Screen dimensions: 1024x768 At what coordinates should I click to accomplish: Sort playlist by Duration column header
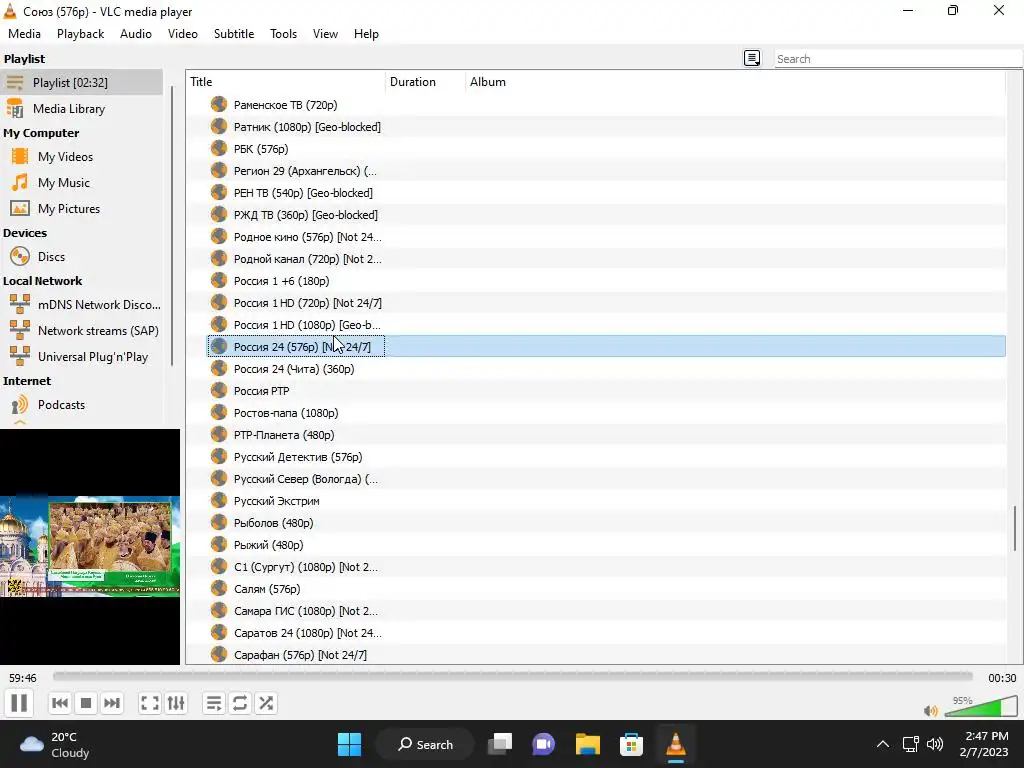pyautogui.click(x=425, y=82)
